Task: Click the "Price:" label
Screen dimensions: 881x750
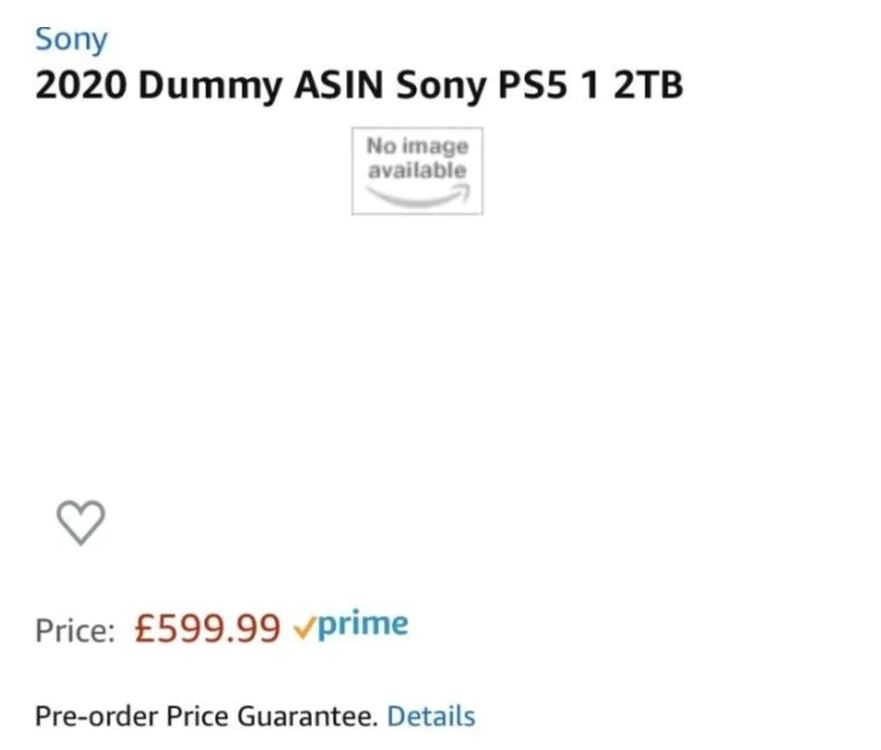Action: pos(76,630)
